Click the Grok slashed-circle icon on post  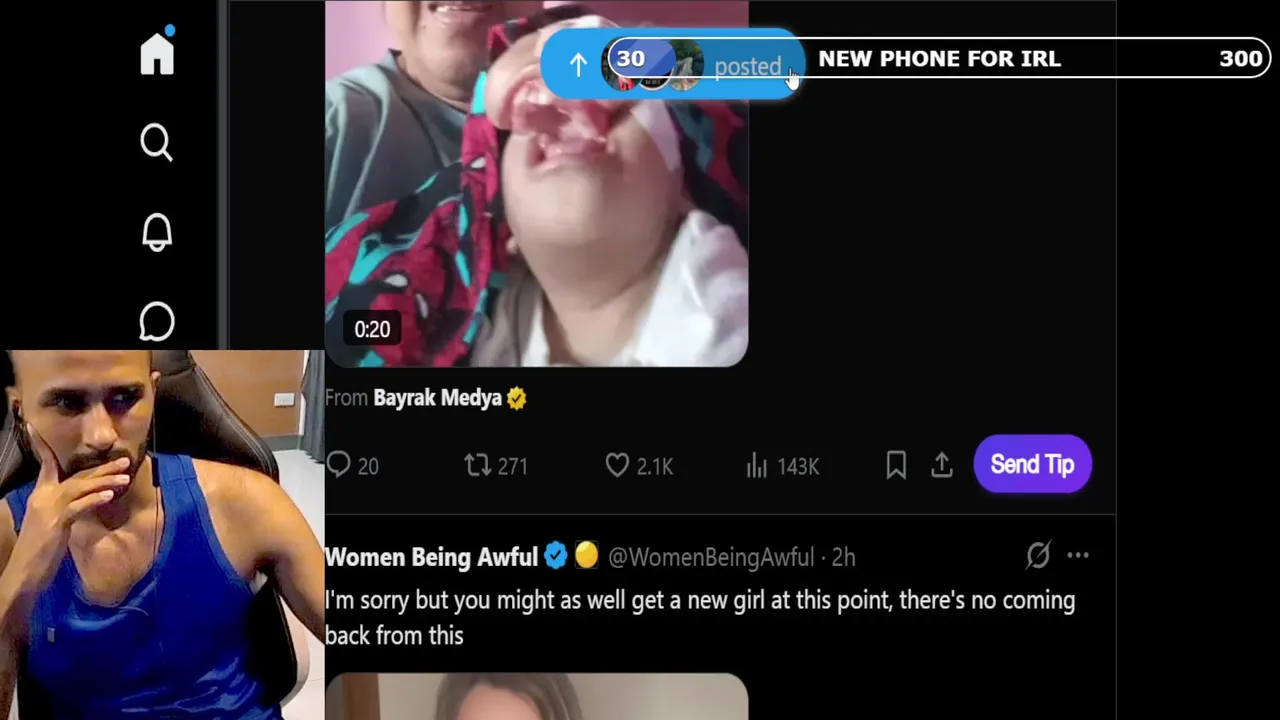[1038, 556]
